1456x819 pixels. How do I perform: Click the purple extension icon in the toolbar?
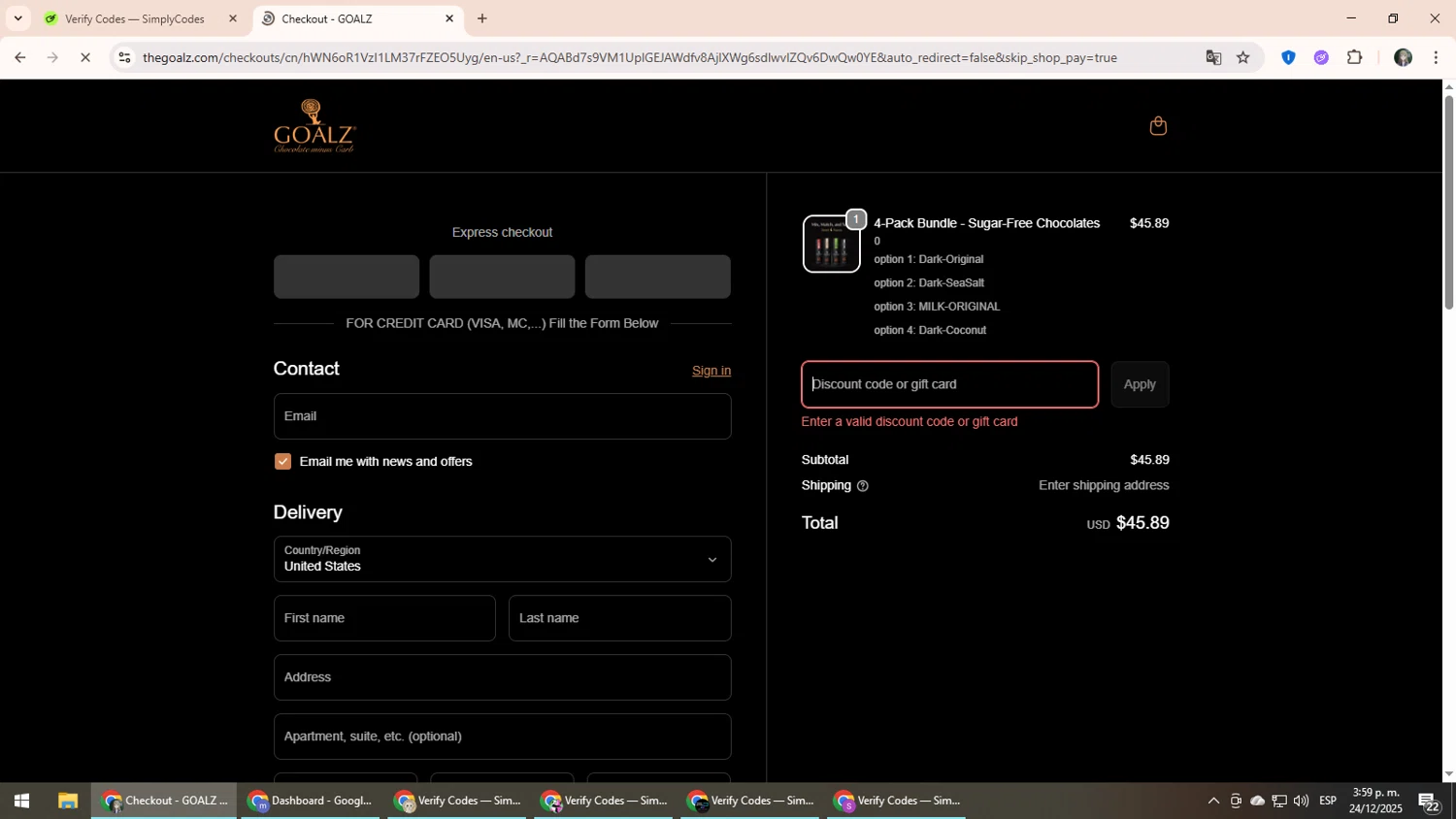[x=1321, y=58]
